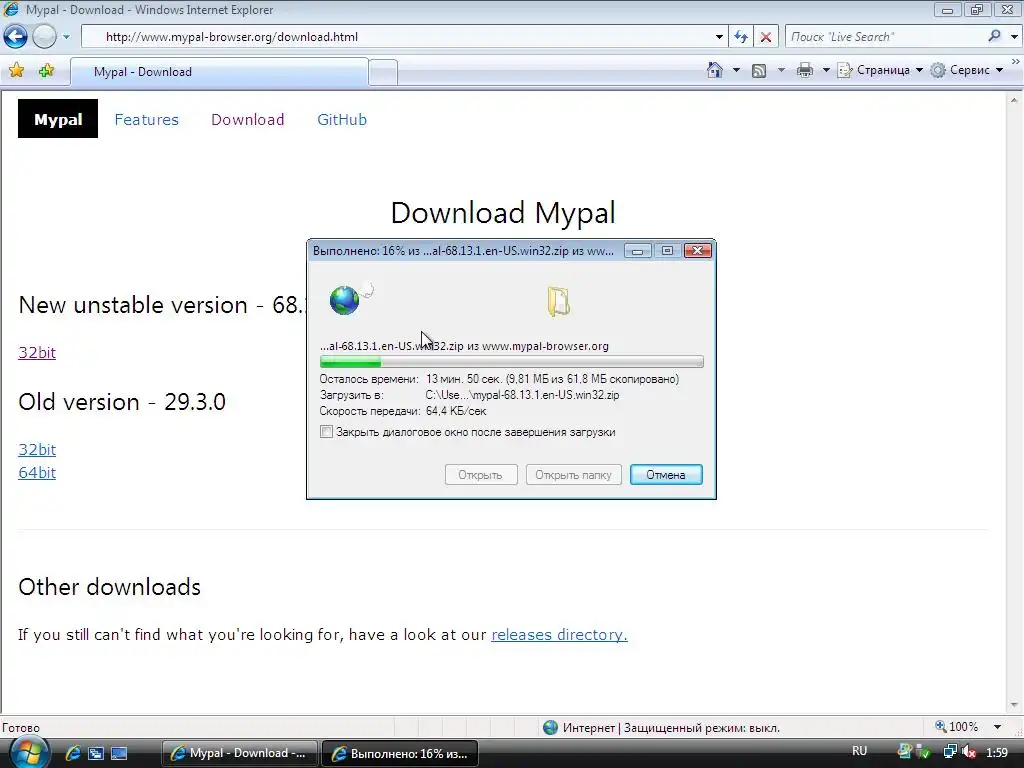The image size is (1024, 768).
Task: Expand the Home button dropdown arrow
Action: coord(736,70)
